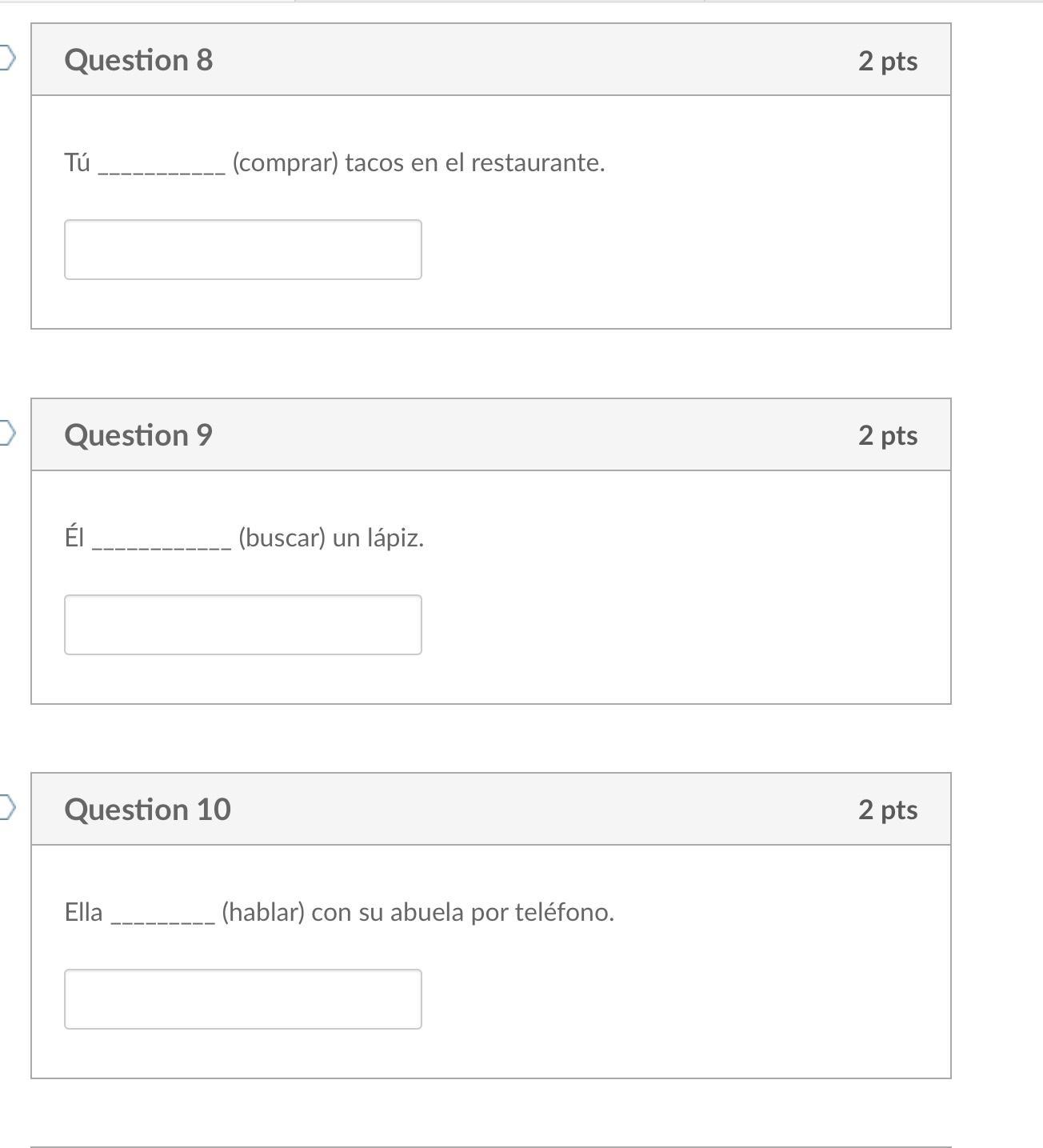1043x1148 pixels.
Task: Click the "Question 9" header title
Action: click(x=138, y=434)
